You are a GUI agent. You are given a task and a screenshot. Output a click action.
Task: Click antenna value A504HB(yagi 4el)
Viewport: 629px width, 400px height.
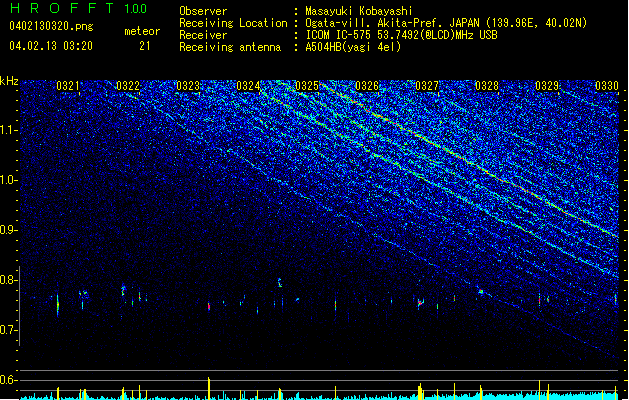pos(353,47)
